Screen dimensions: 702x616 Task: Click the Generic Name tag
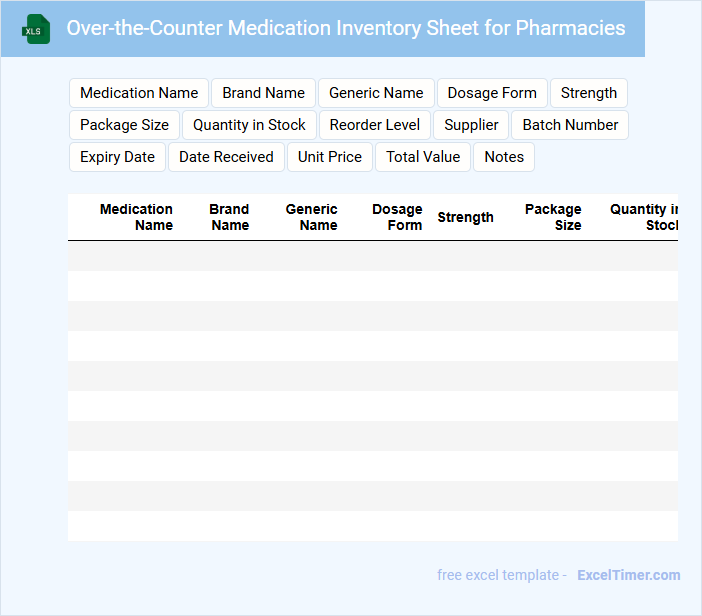point(376,93)
